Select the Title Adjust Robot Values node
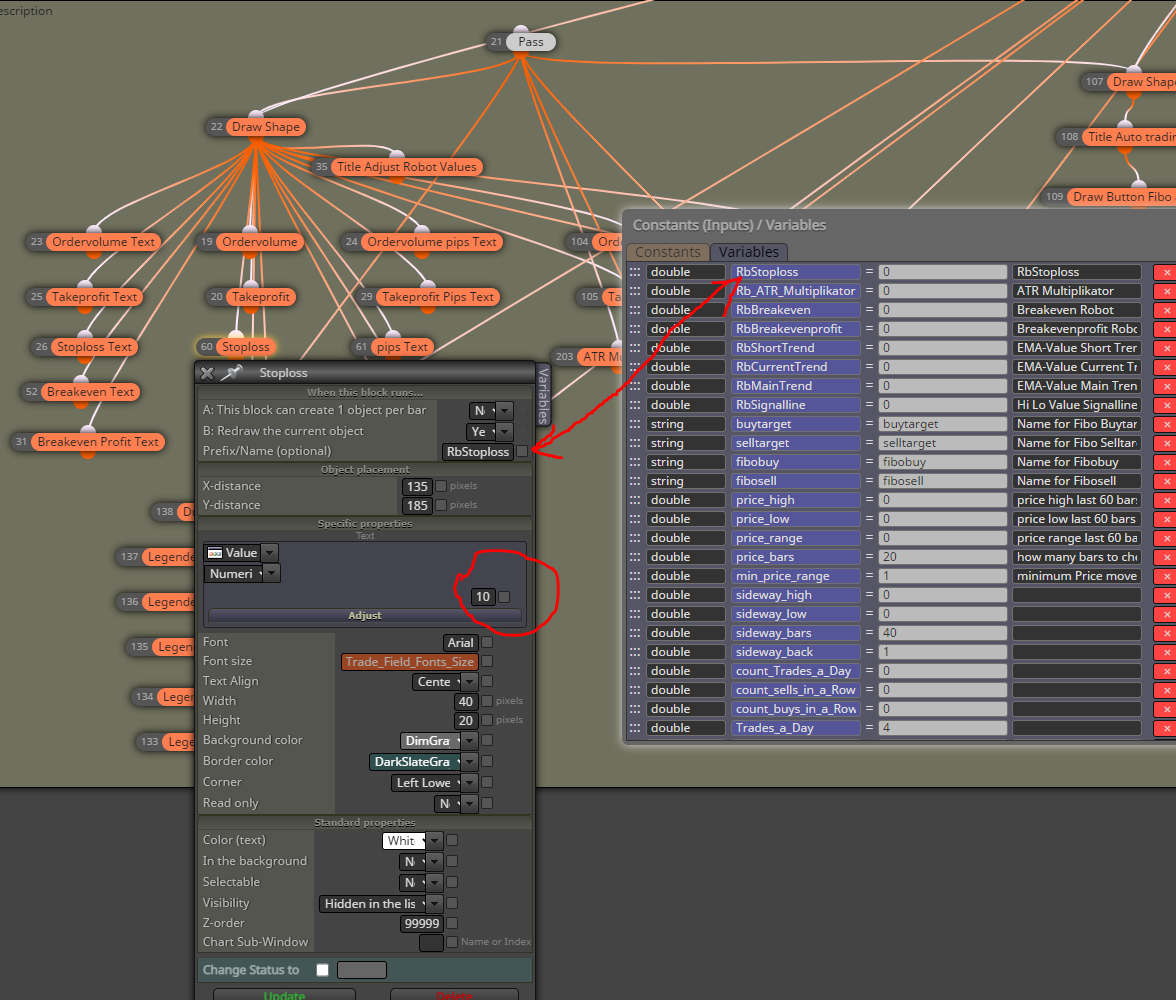1176x1000 pixels. [406, 167]
